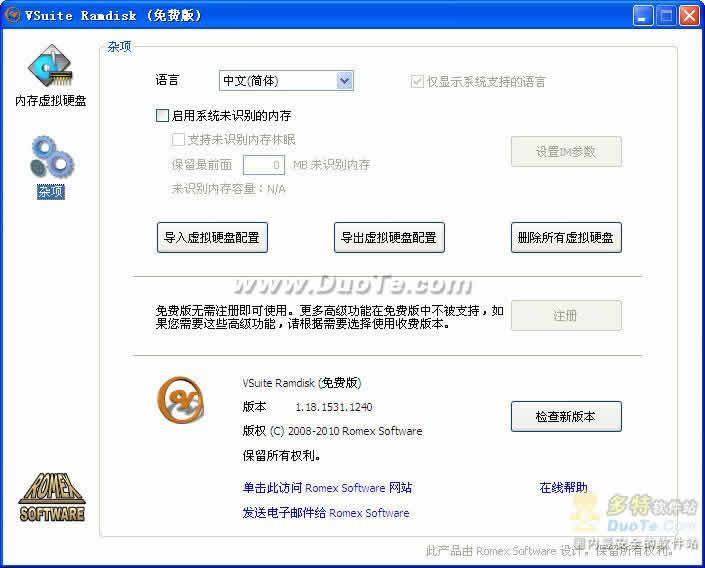The width and height of the screenshot is (705, 568).
Task: Click the Romex Software logo in sidebar
Action: tap(52, 497)
